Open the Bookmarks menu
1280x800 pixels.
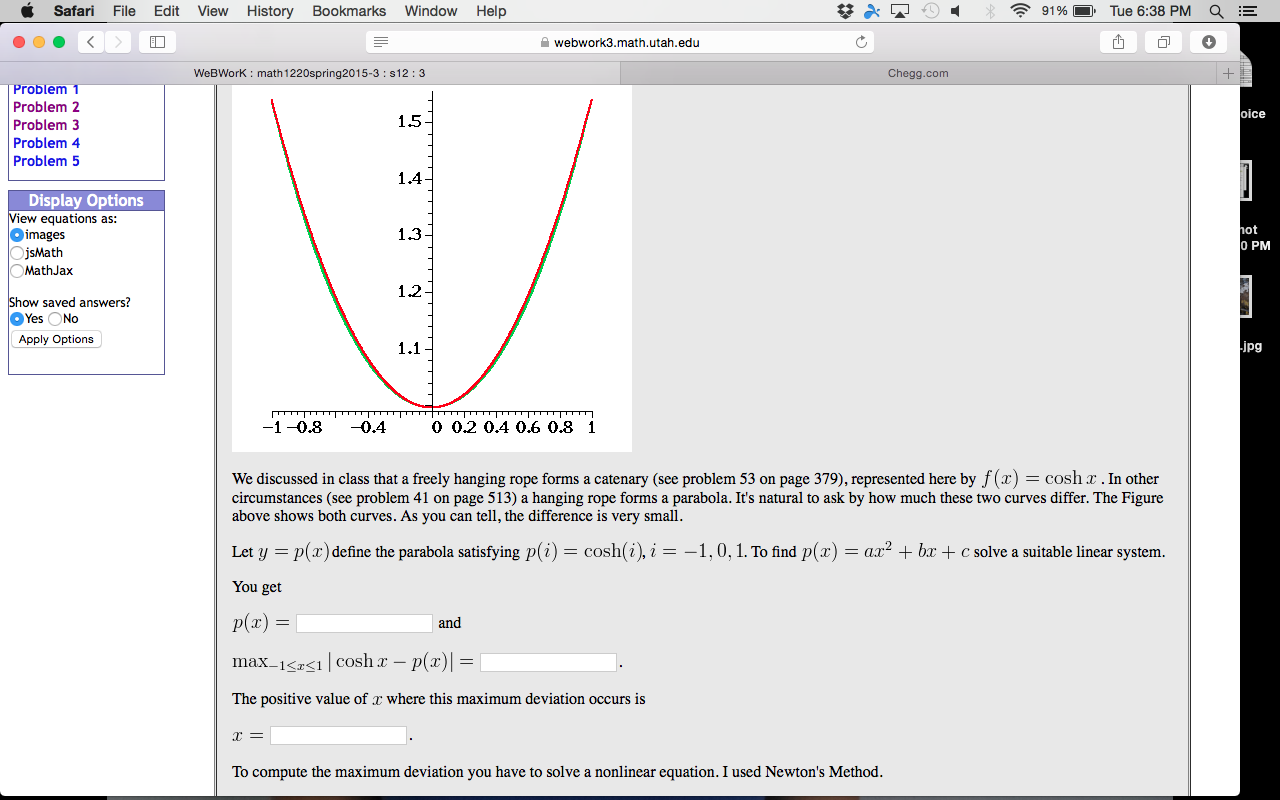pyautogui.click(x=349, y=11)
